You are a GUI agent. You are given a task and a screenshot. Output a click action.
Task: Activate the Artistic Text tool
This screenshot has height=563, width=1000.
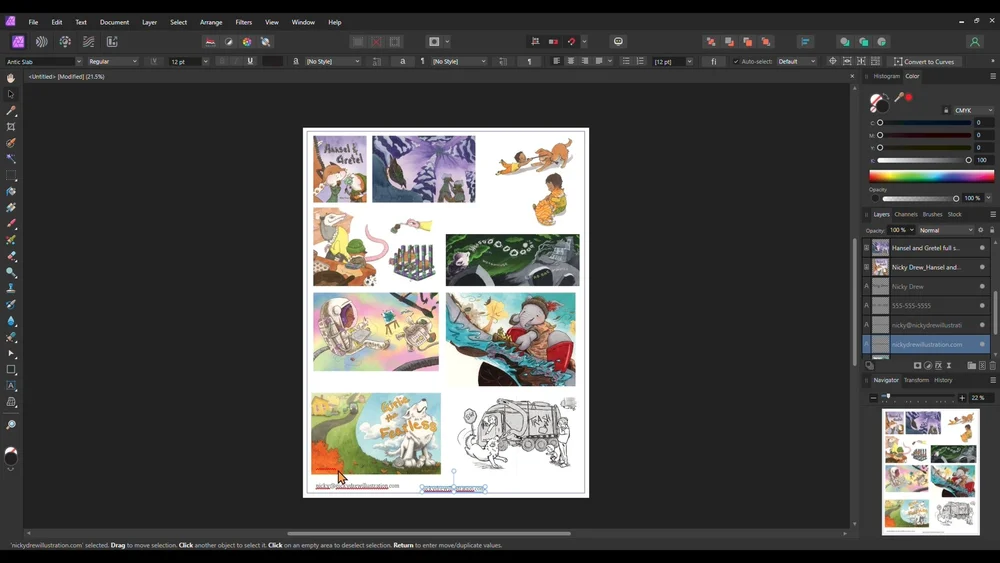tap(11, 385)
